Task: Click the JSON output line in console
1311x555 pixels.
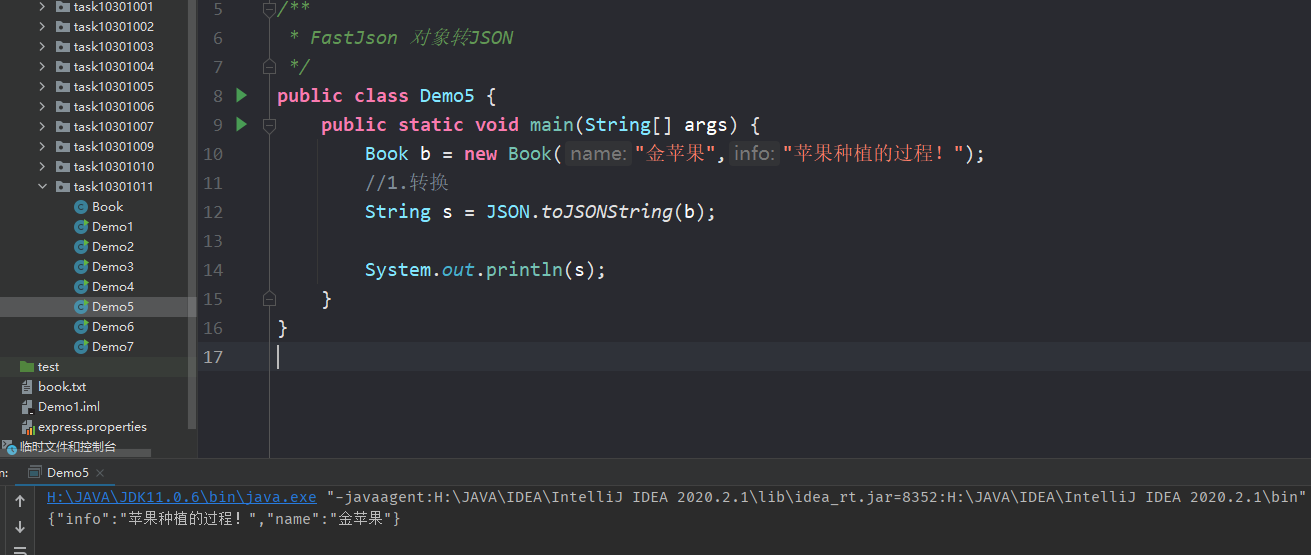Action: coord(224,518)
